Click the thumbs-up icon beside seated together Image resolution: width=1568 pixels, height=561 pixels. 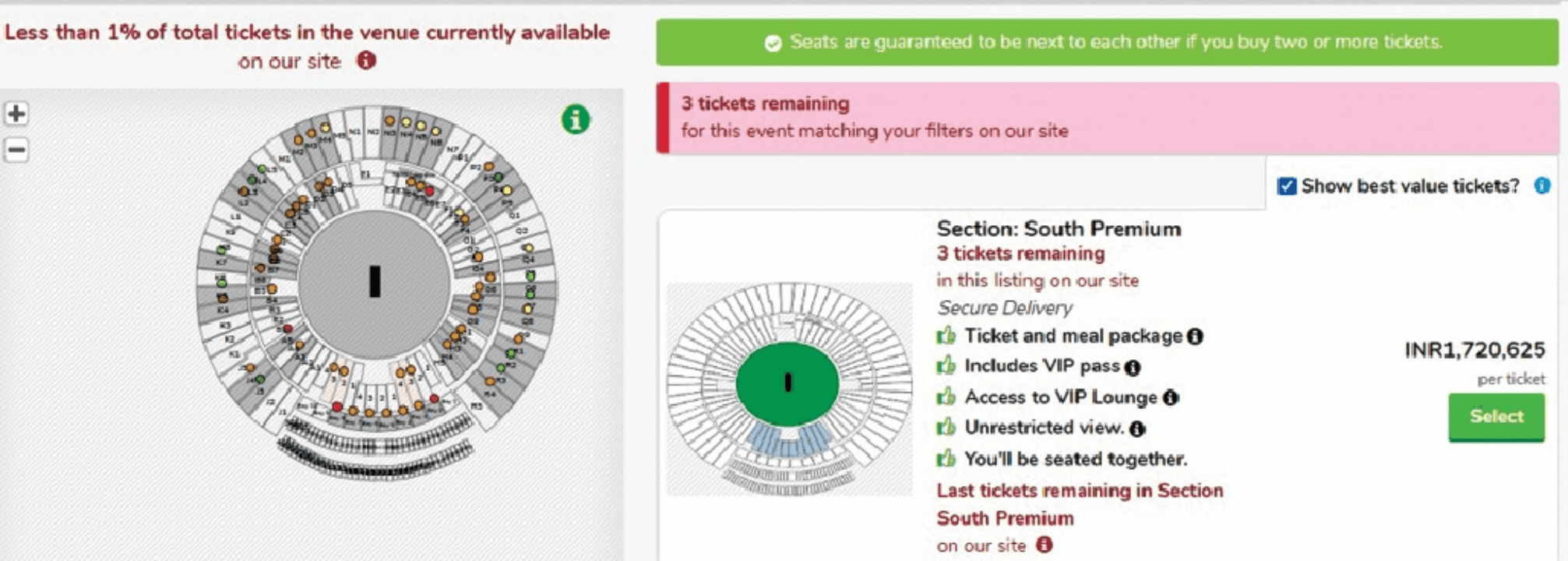[x=946, y=458]
